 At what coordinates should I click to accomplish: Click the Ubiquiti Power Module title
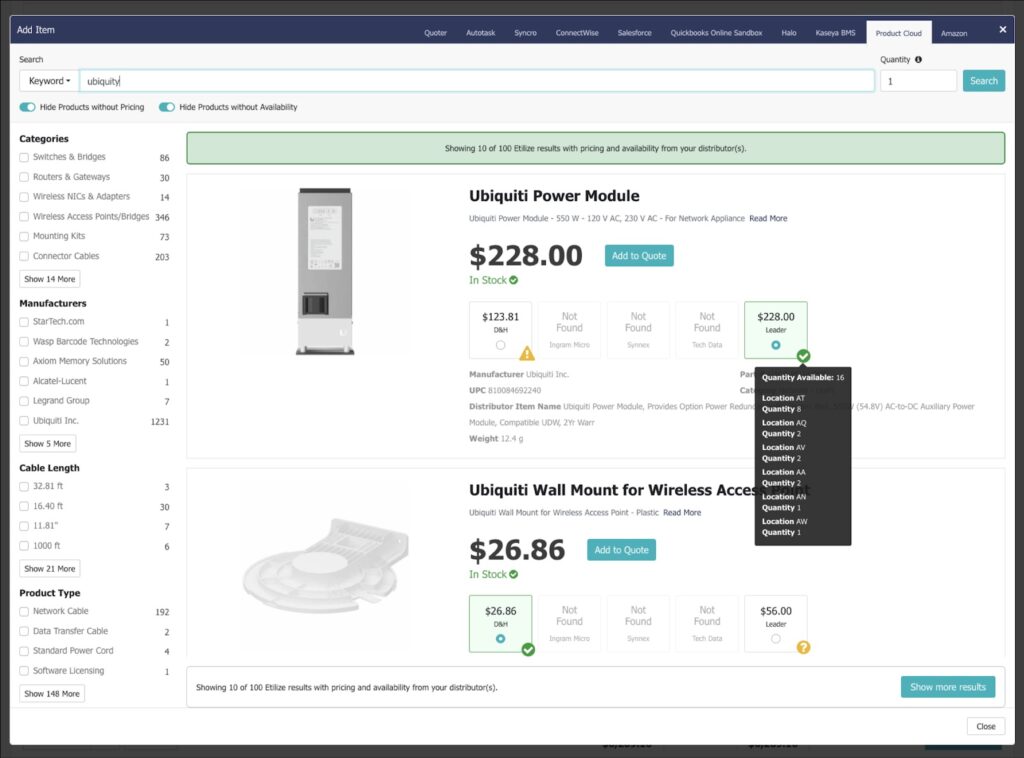(554, 196)
